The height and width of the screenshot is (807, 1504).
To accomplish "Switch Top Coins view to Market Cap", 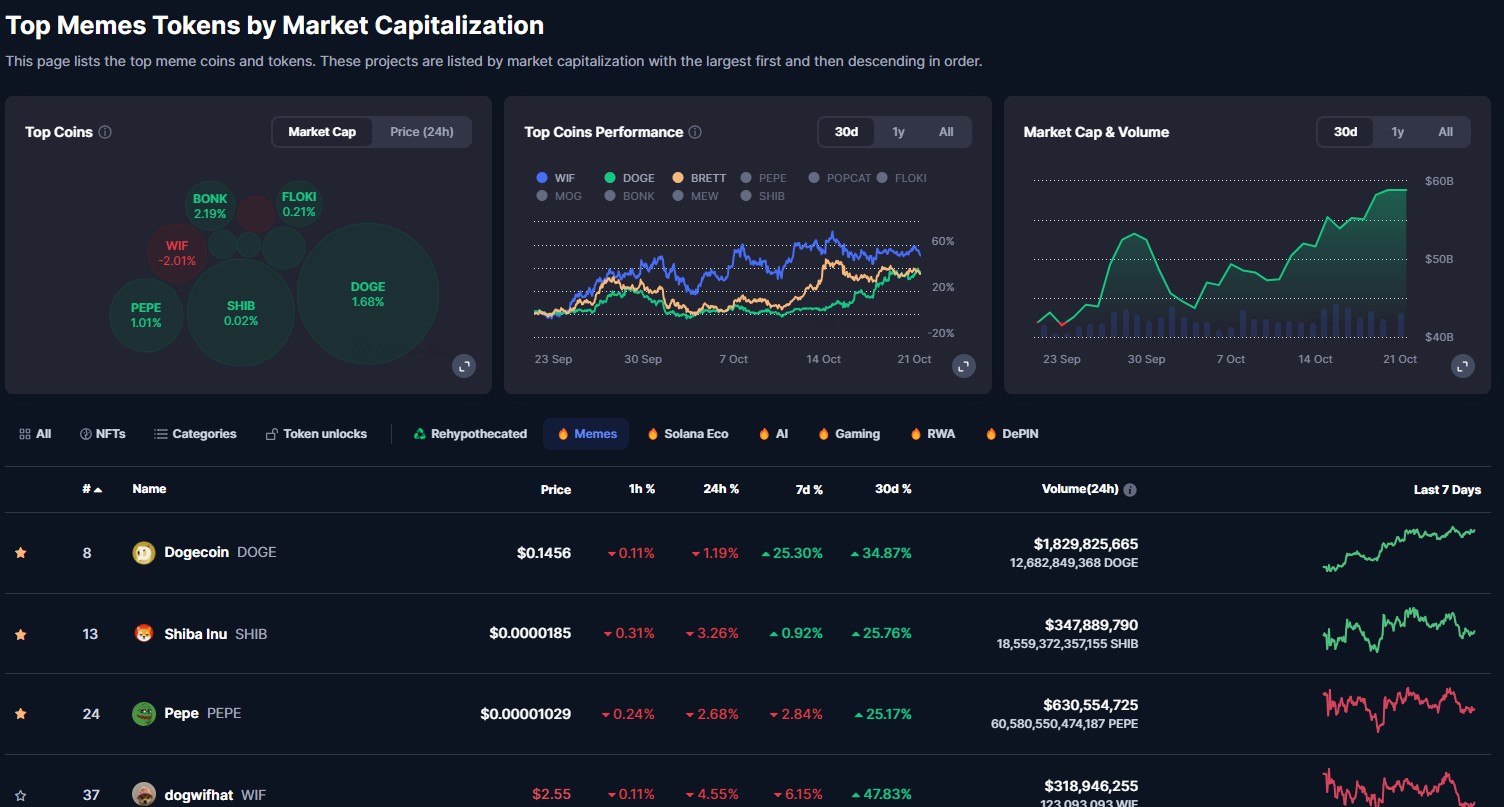I will tap(322, 132).
